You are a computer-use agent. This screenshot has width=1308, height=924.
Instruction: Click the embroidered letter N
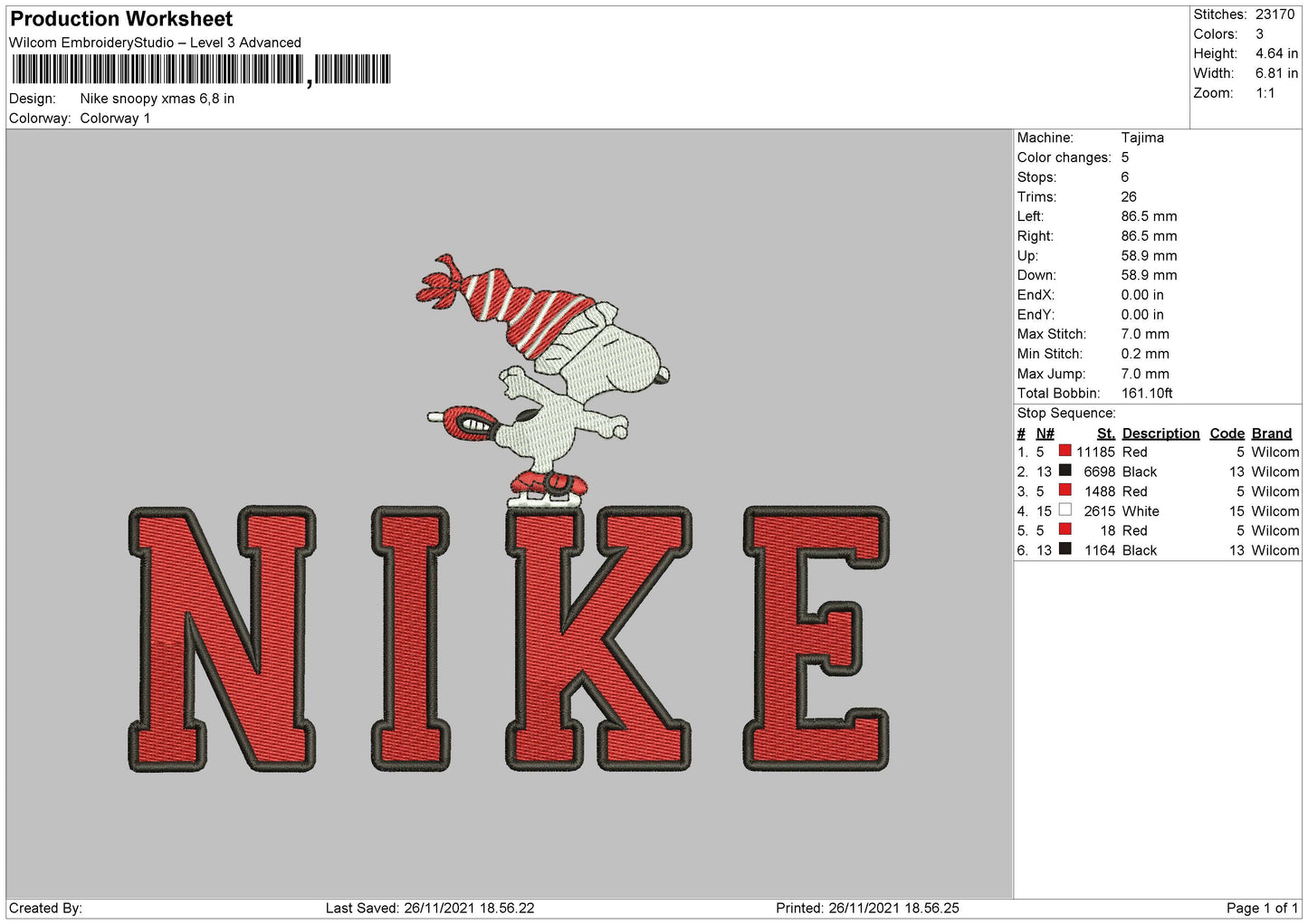223,639
